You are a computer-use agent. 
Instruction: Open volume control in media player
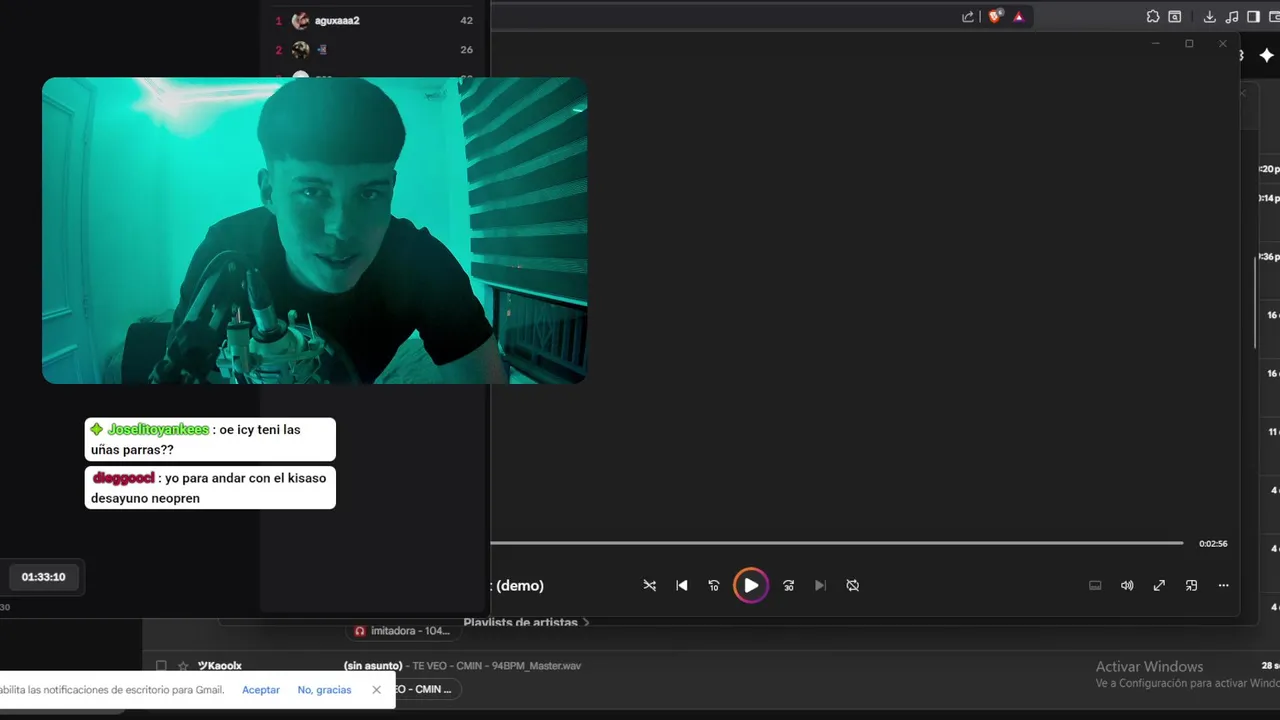(x=1127, y=586)
